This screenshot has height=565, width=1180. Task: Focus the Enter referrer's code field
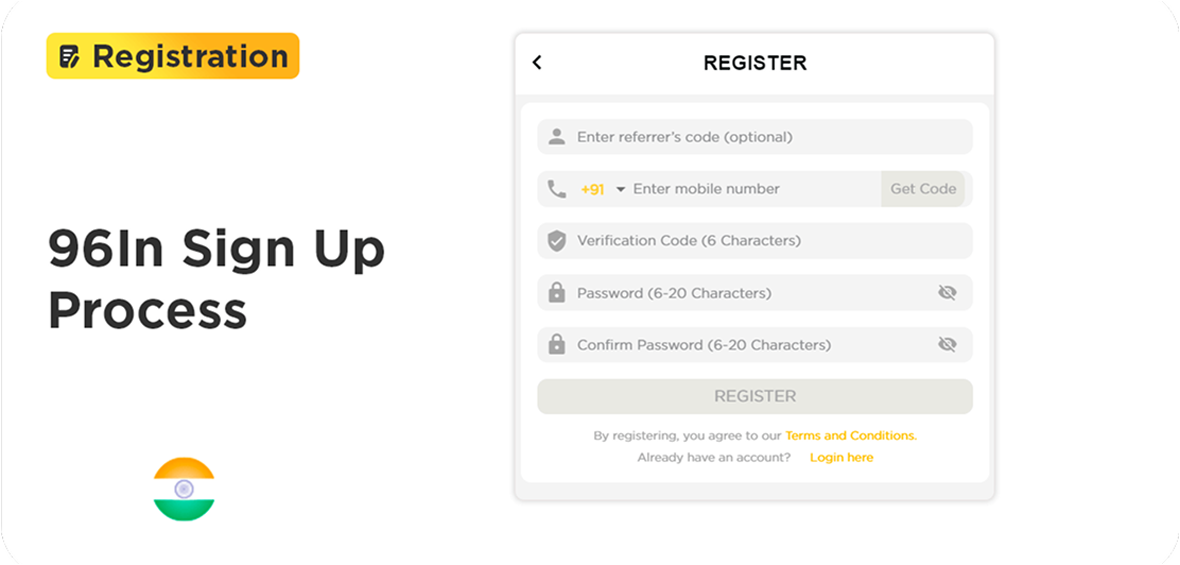coord(755,137)
